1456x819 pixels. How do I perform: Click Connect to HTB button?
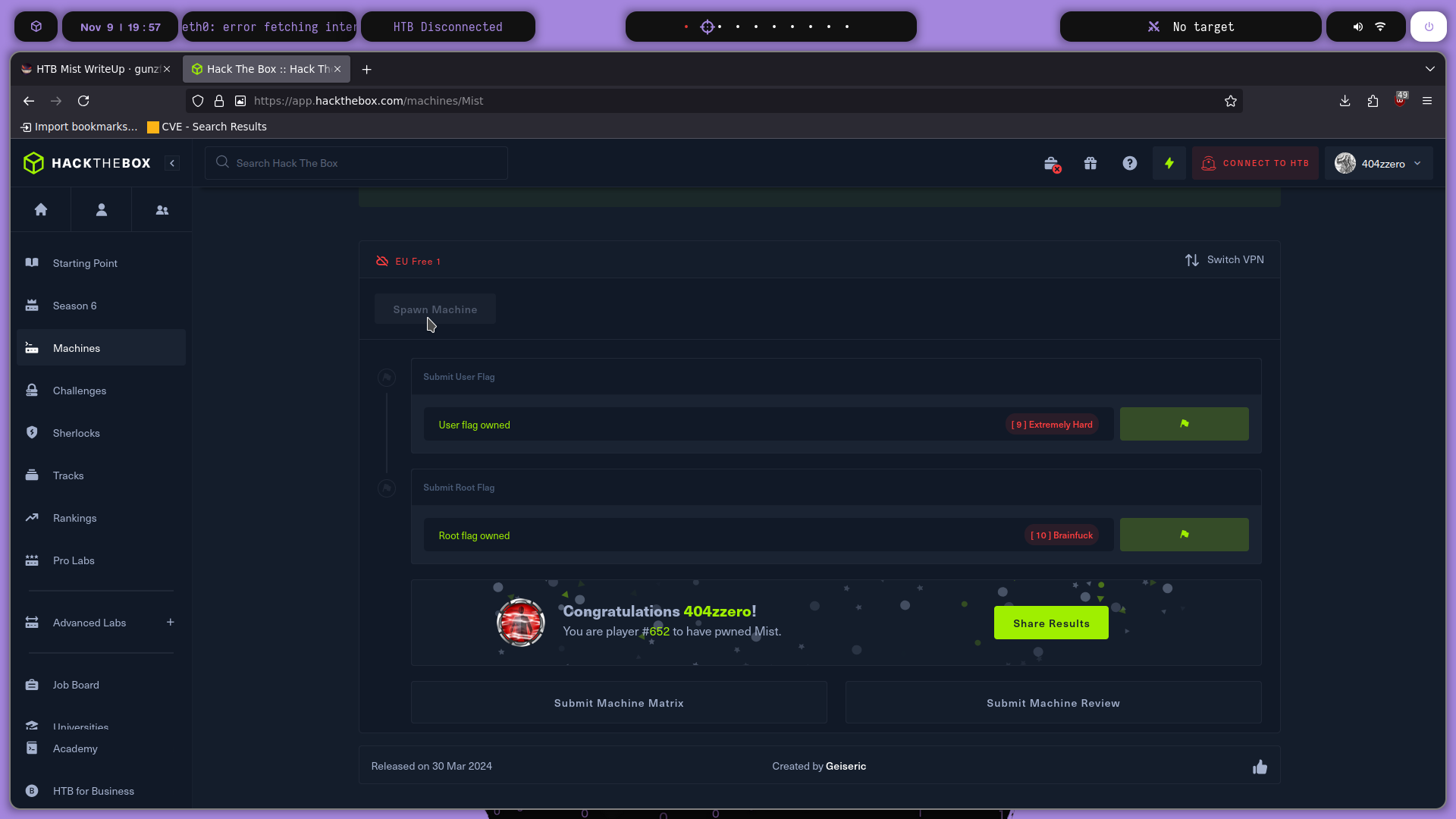1255,163
